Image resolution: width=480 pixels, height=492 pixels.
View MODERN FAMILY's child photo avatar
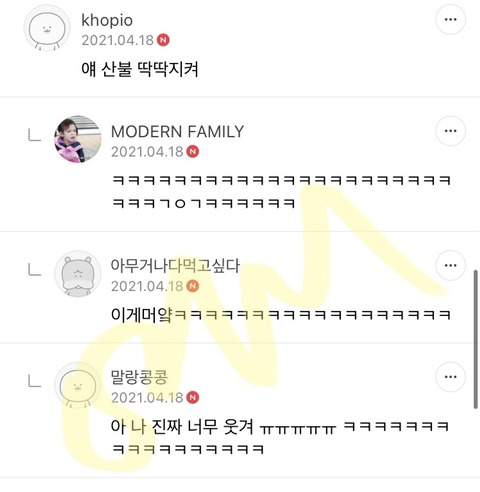78,139
